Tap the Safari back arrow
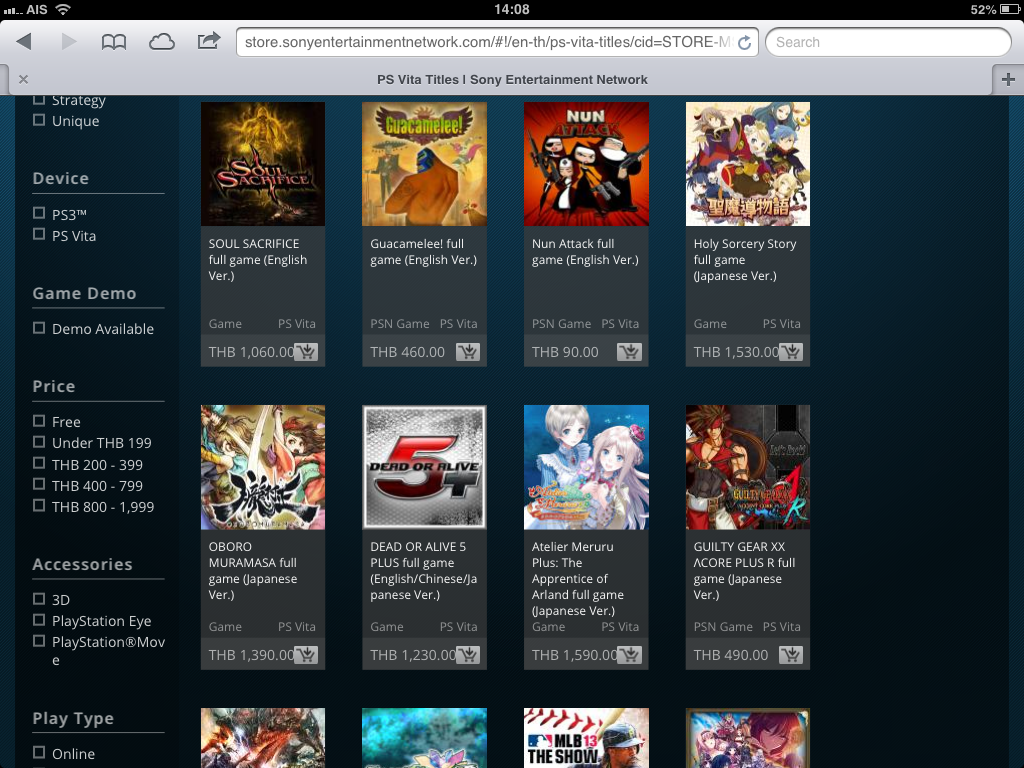This screenshot has height=768, width=1024. [x=24, y=42]
